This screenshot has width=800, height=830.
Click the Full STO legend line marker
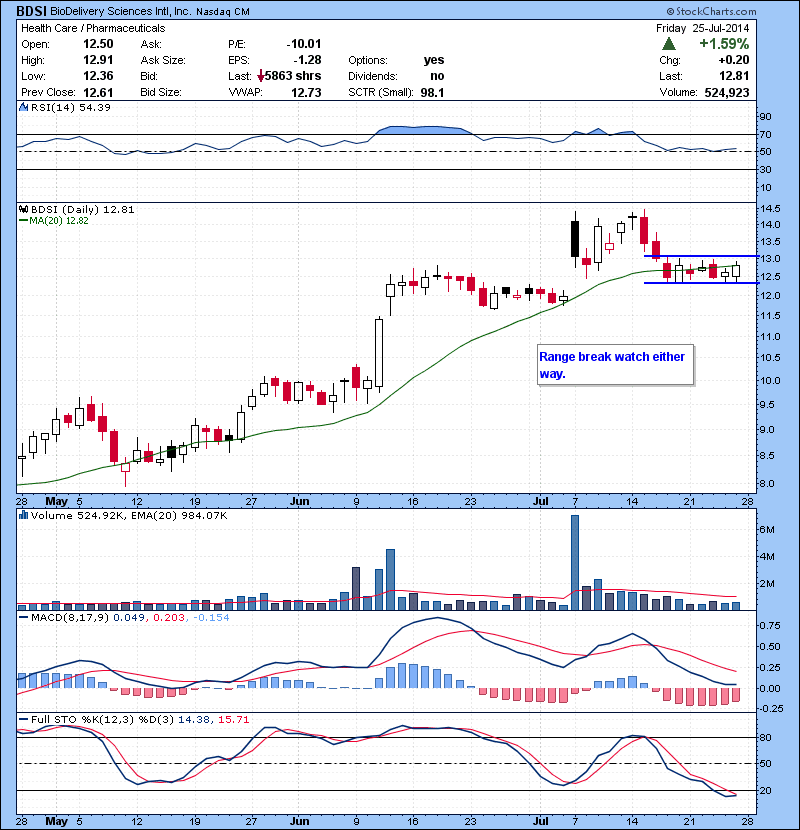tap(23, 719)
